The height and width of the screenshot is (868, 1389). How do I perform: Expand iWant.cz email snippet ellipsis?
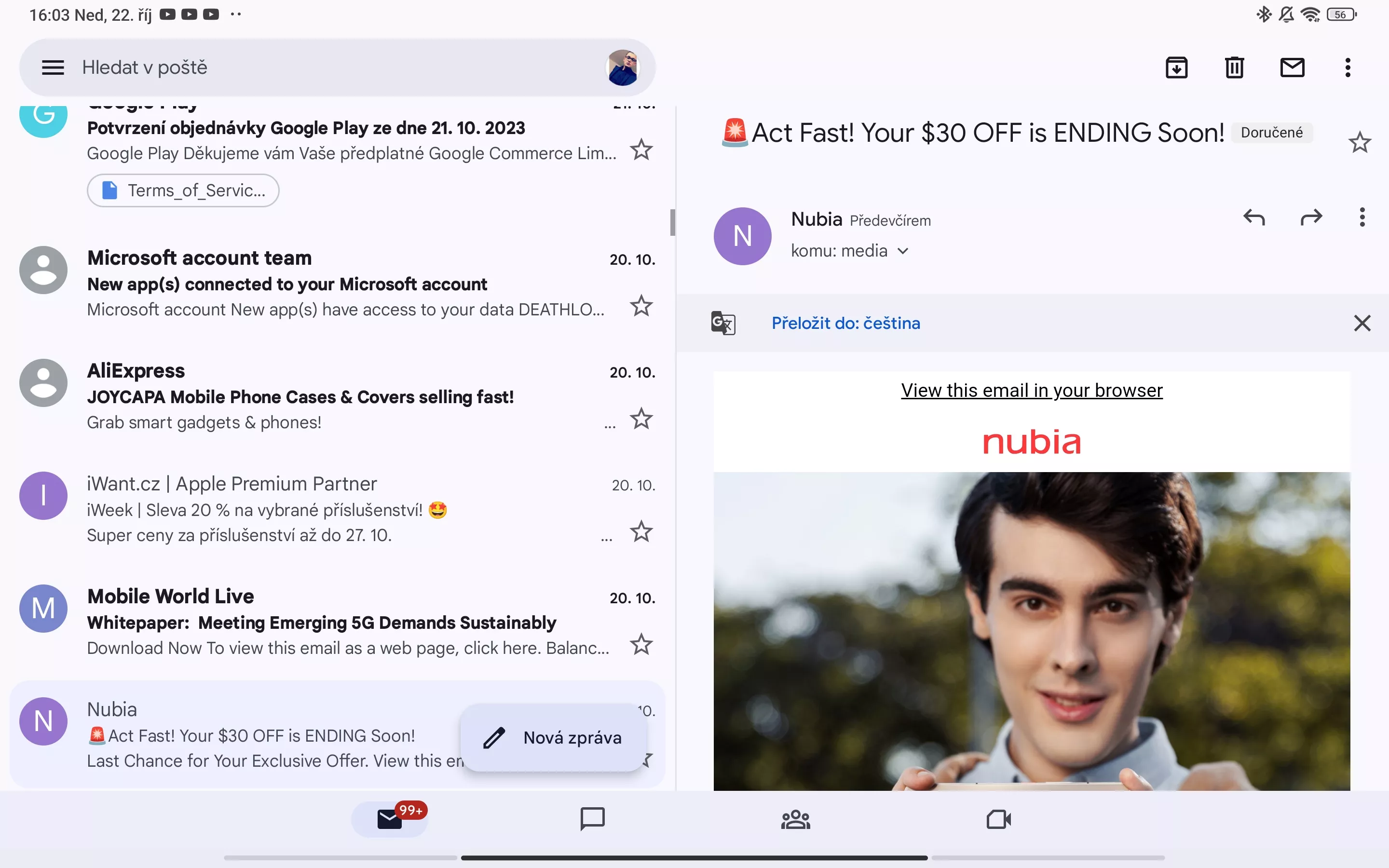(607, 539)
